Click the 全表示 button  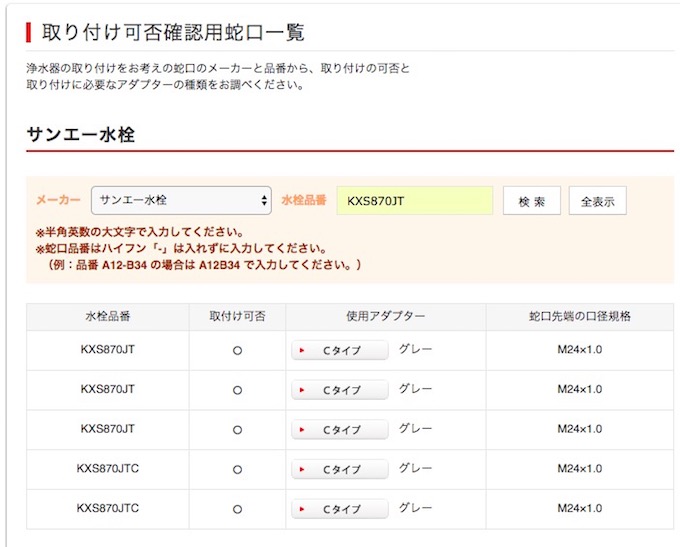click(x=598, y=201)
